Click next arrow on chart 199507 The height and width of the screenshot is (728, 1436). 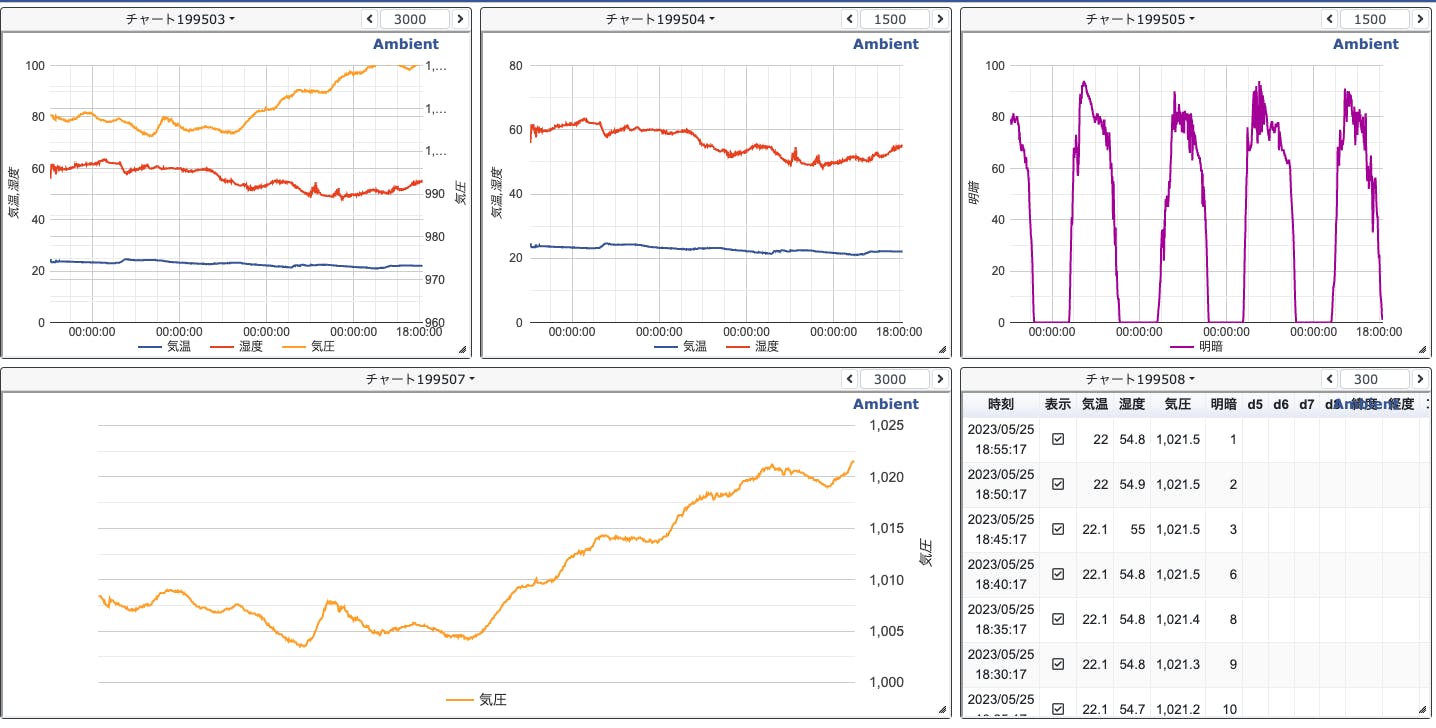point(940,379)
